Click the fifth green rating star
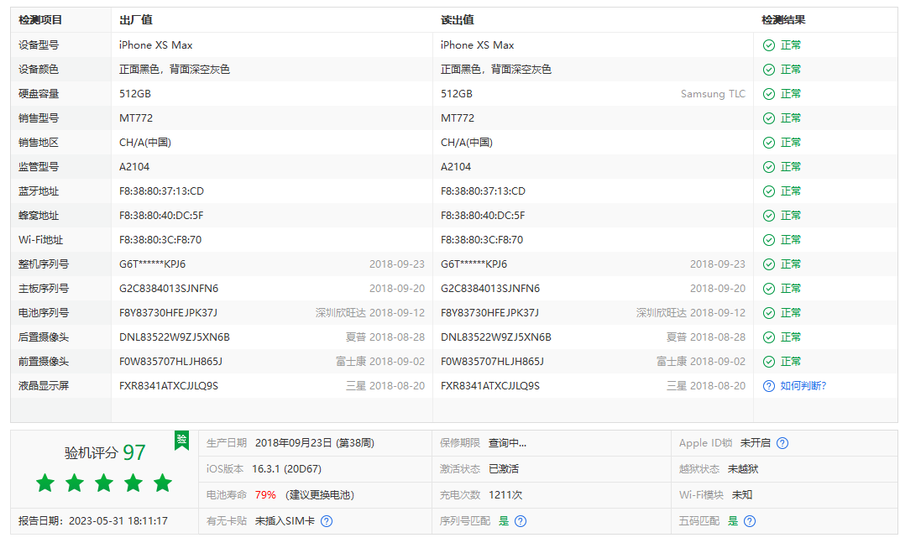This screenshot has width=900, height=543. 162,483
